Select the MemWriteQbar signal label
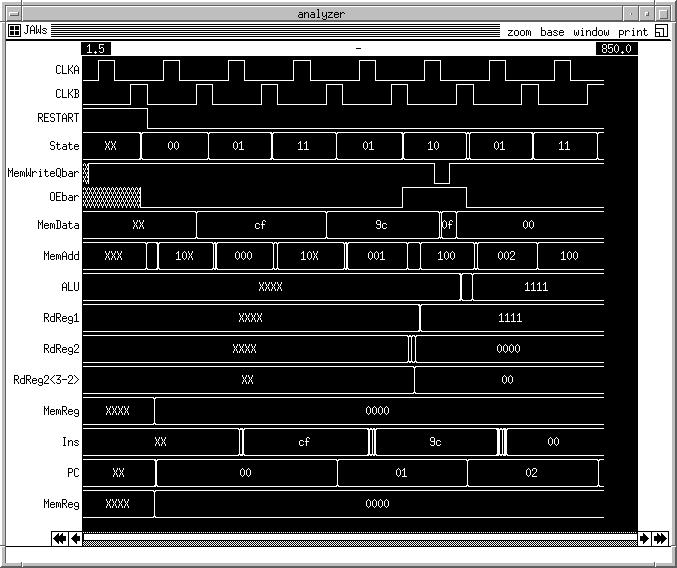The width and height of the screenshot is (677, 568). click(x=43, y=173)
